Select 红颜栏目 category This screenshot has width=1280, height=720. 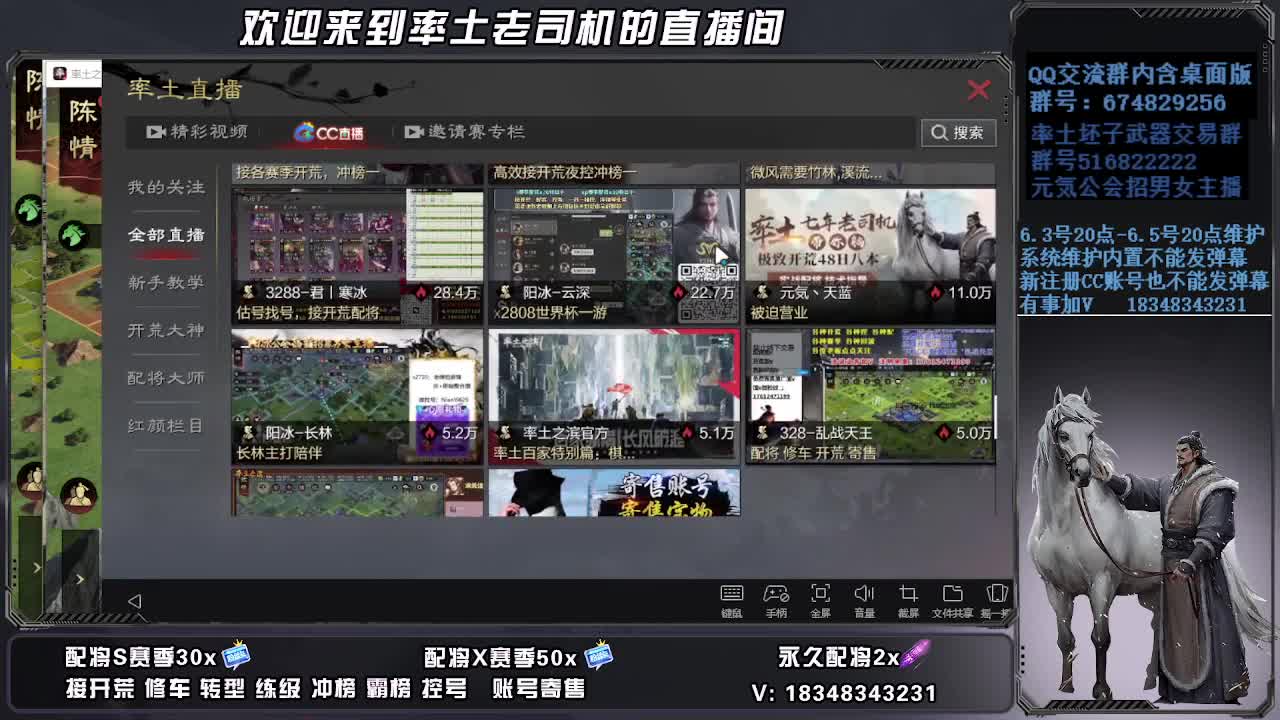coord(166,426)
